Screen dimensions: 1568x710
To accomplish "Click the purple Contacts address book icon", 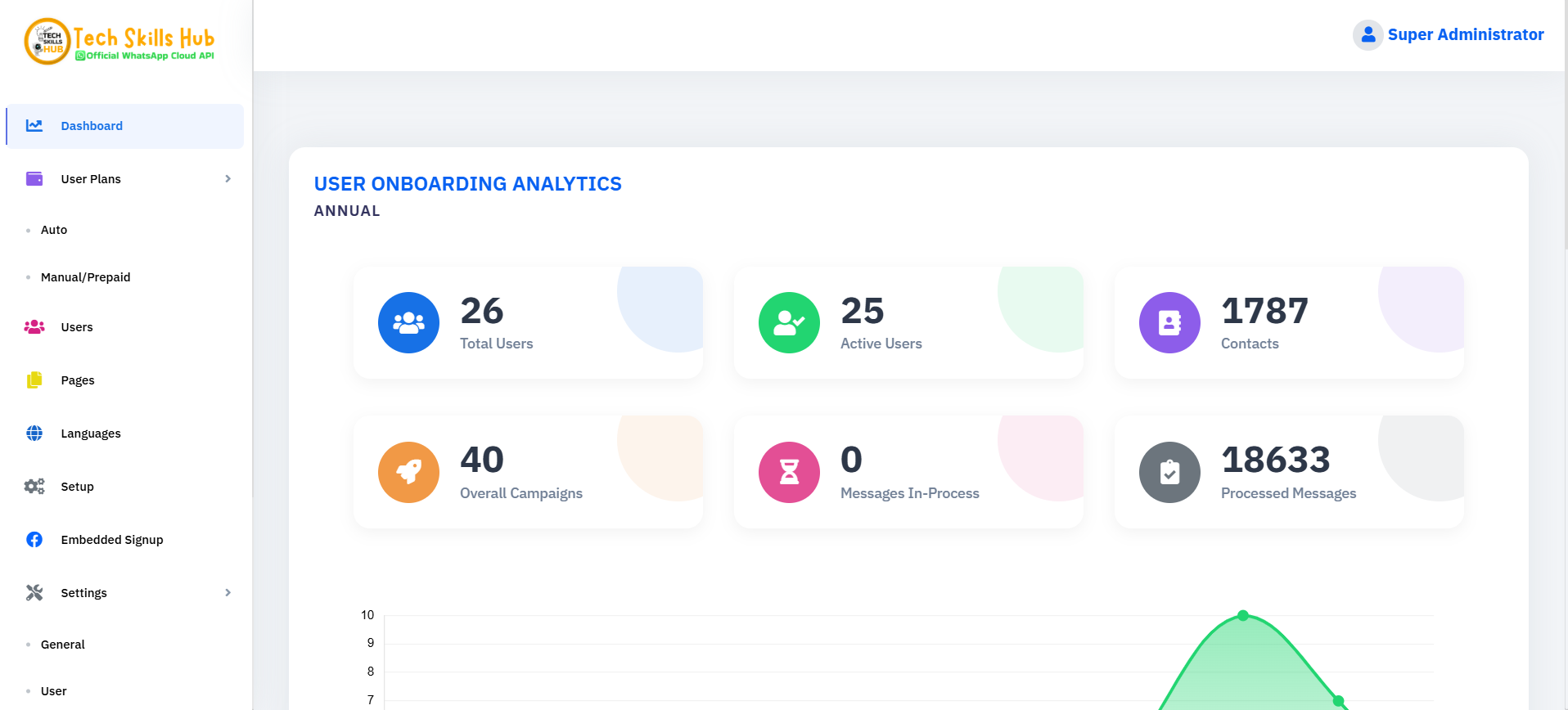I will (1169, 323).
